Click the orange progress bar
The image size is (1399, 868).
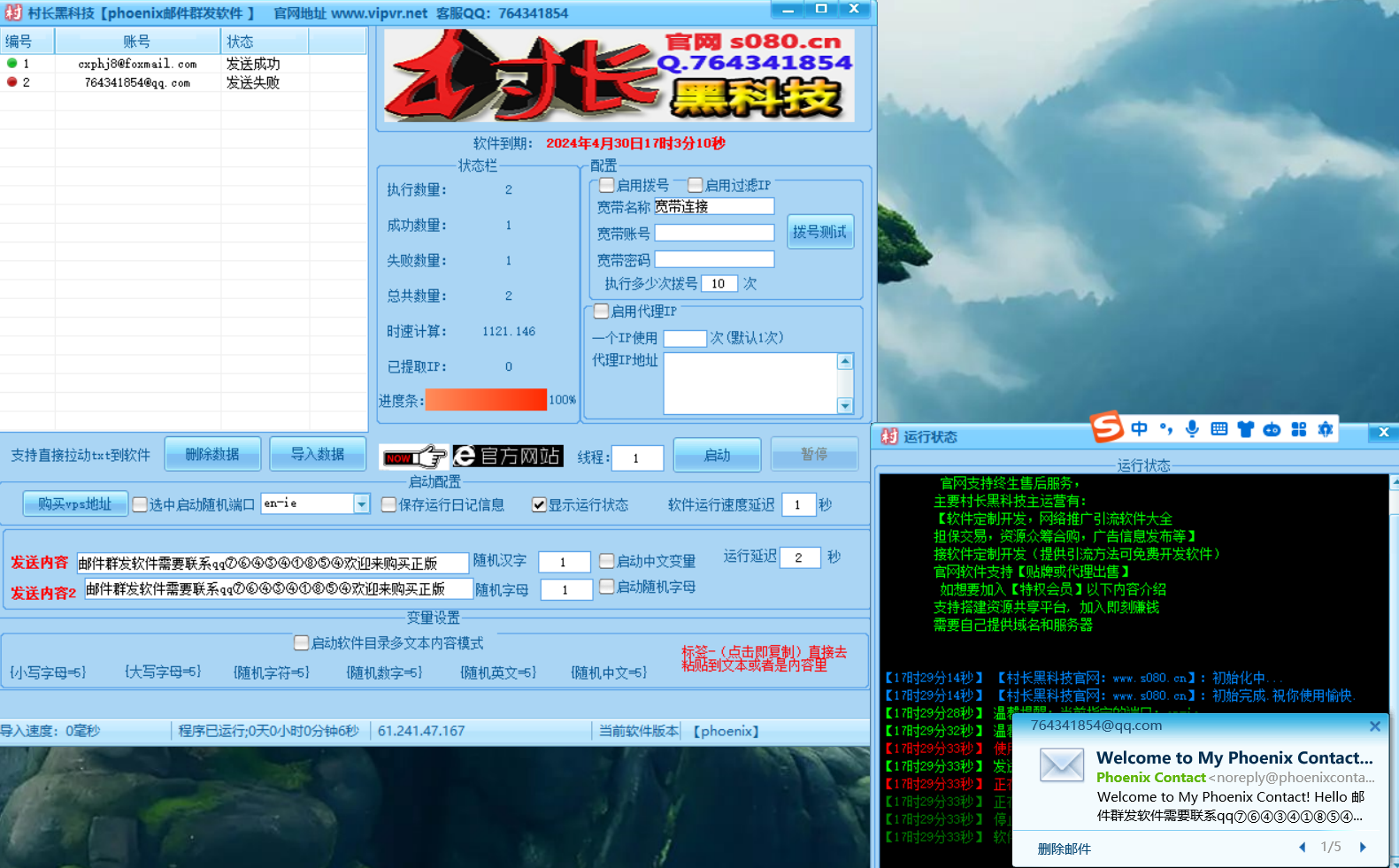click(486, 400)
